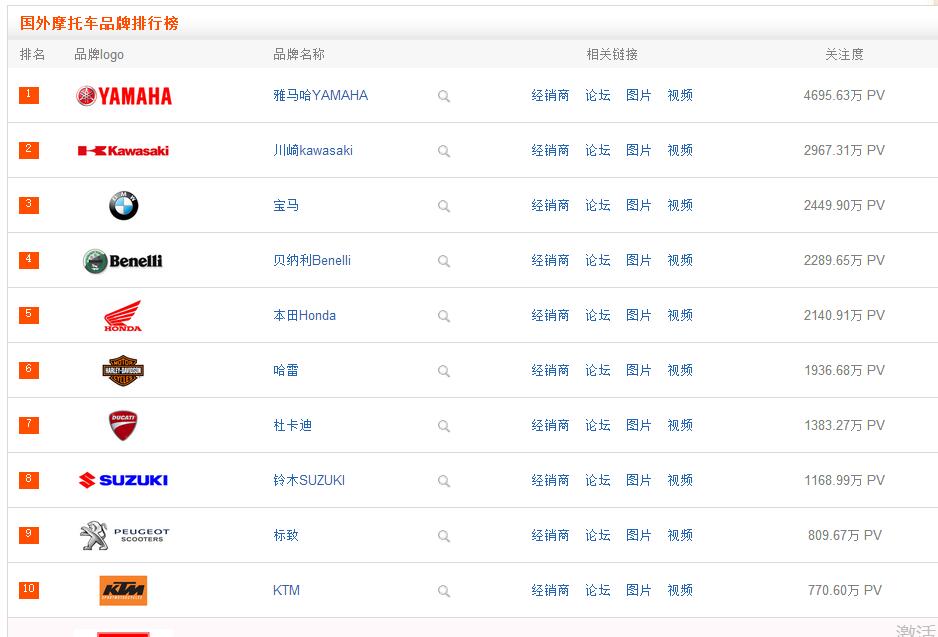Open the Peugeot Scooters logo

pos(124,535)
